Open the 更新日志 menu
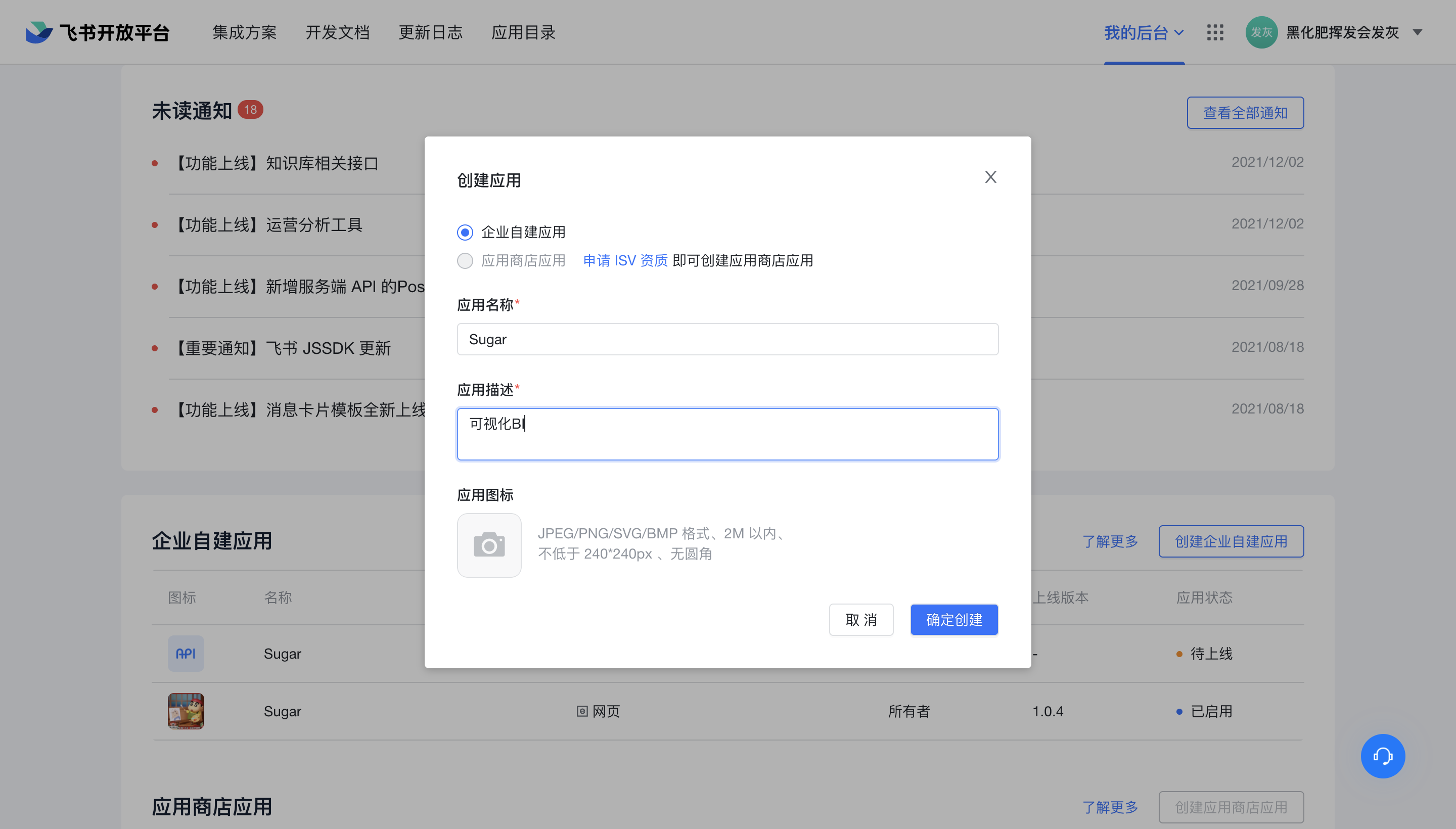This screenshot has width=1456, height=829. [430, 32]
